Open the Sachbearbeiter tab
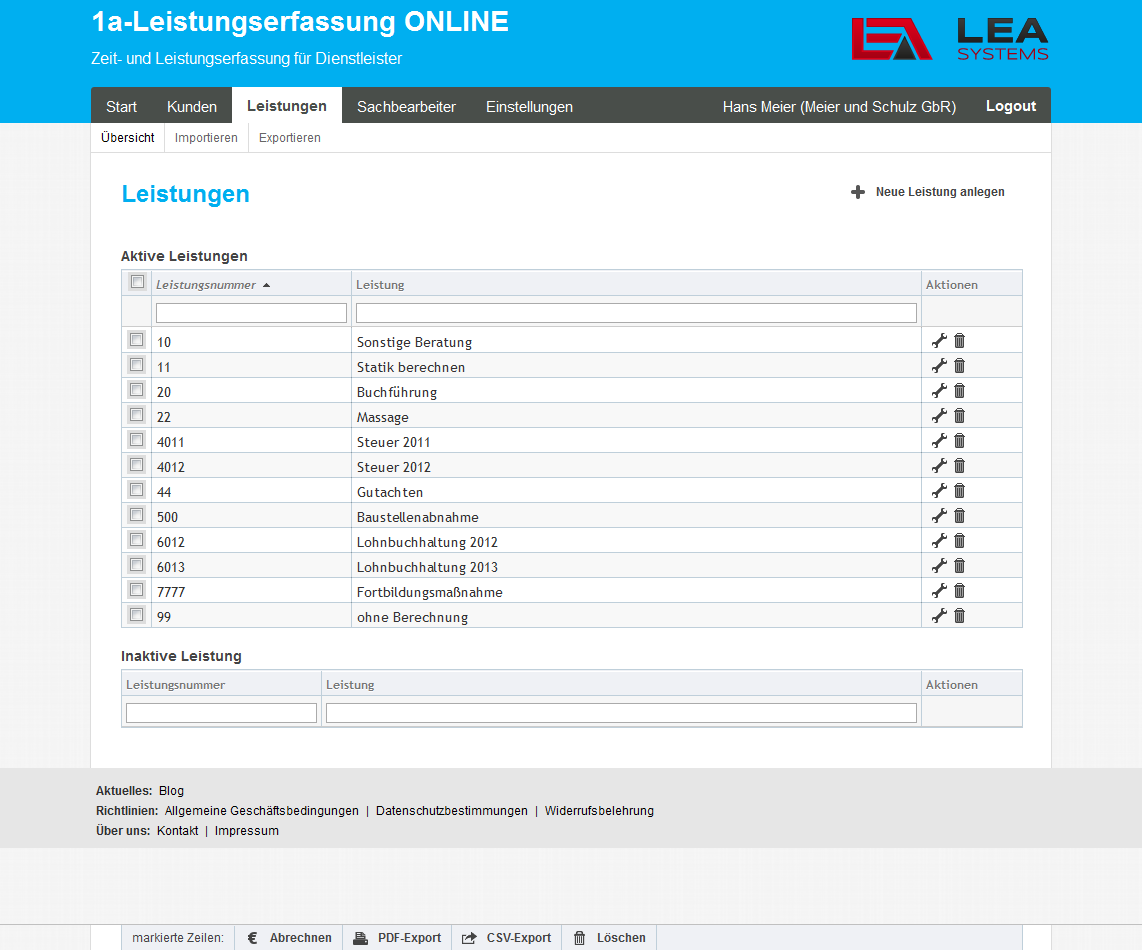The height and width of the screenshot is (950, 1142). point(406,106)
